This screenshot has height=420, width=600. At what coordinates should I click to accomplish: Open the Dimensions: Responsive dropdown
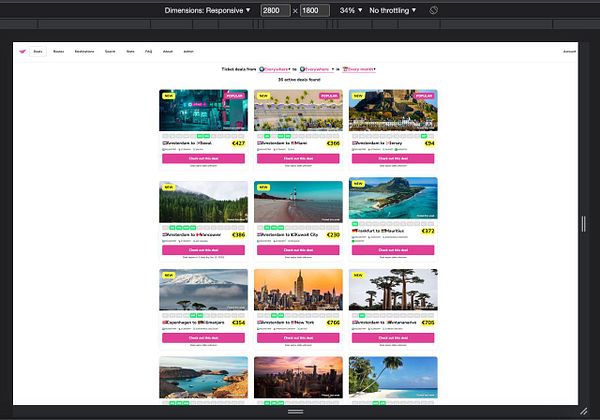pos(207,10)
